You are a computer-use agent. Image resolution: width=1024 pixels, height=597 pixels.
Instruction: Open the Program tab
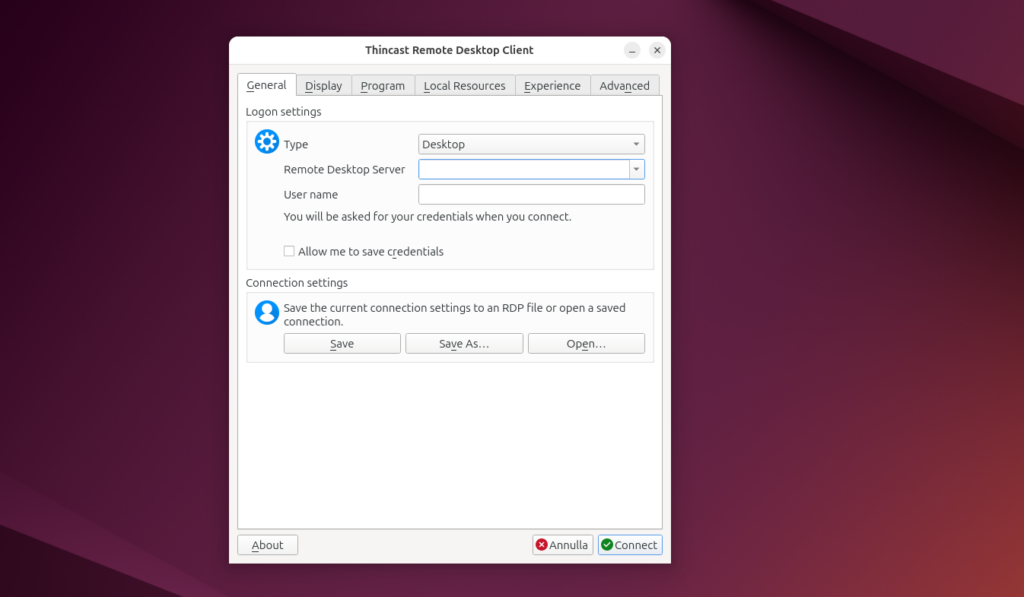(x=382, y=85)
